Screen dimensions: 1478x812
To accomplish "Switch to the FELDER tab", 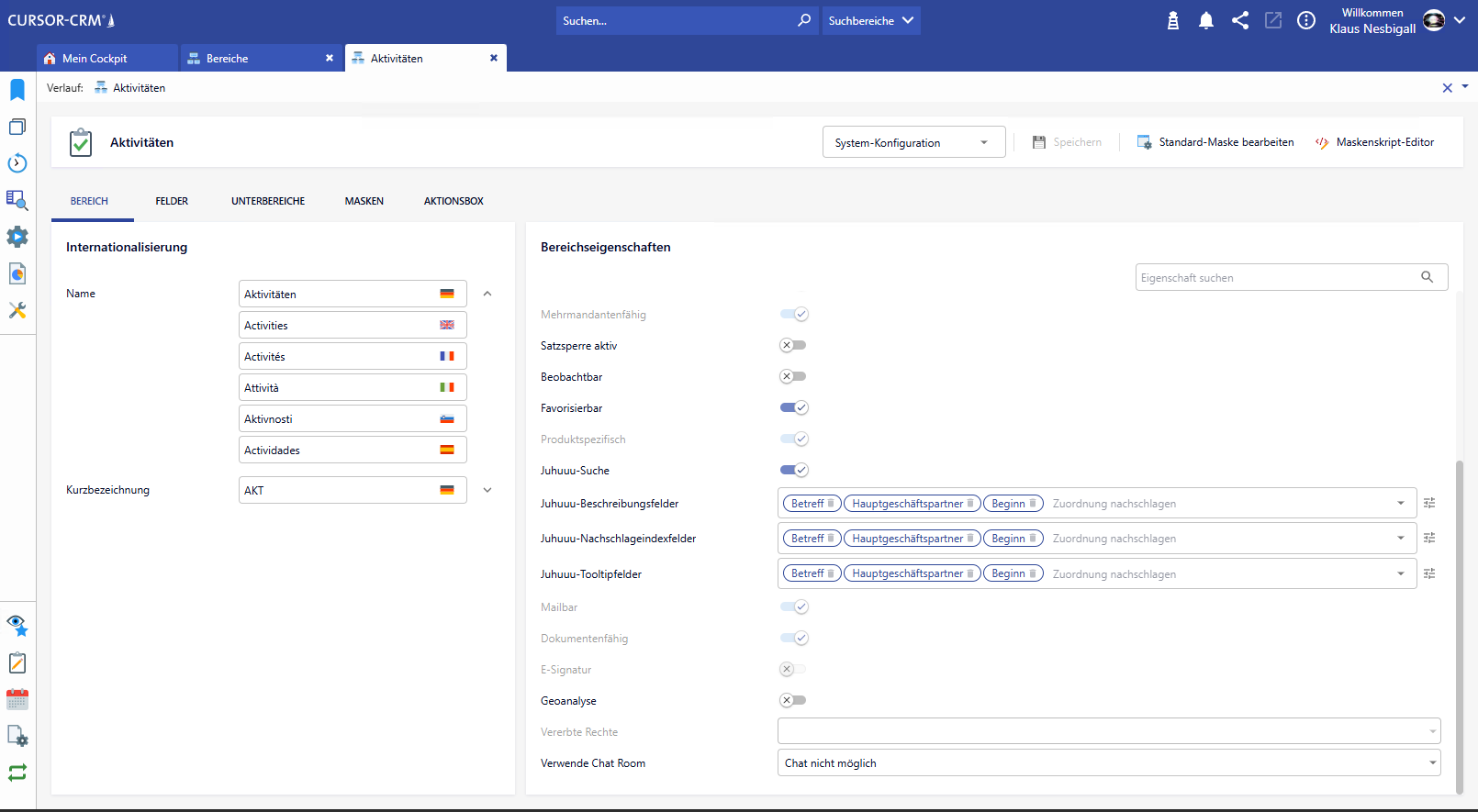I will click(172, 201).
